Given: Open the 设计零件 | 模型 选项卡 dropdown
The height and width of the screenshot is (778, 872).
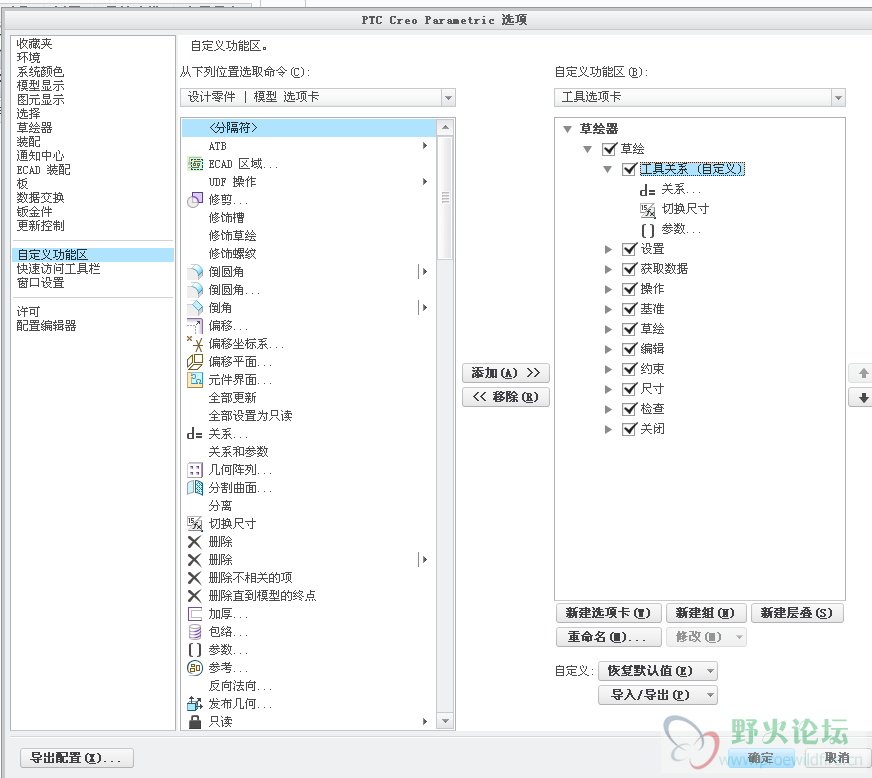Looking at the screenshot, I should (448, 97).
